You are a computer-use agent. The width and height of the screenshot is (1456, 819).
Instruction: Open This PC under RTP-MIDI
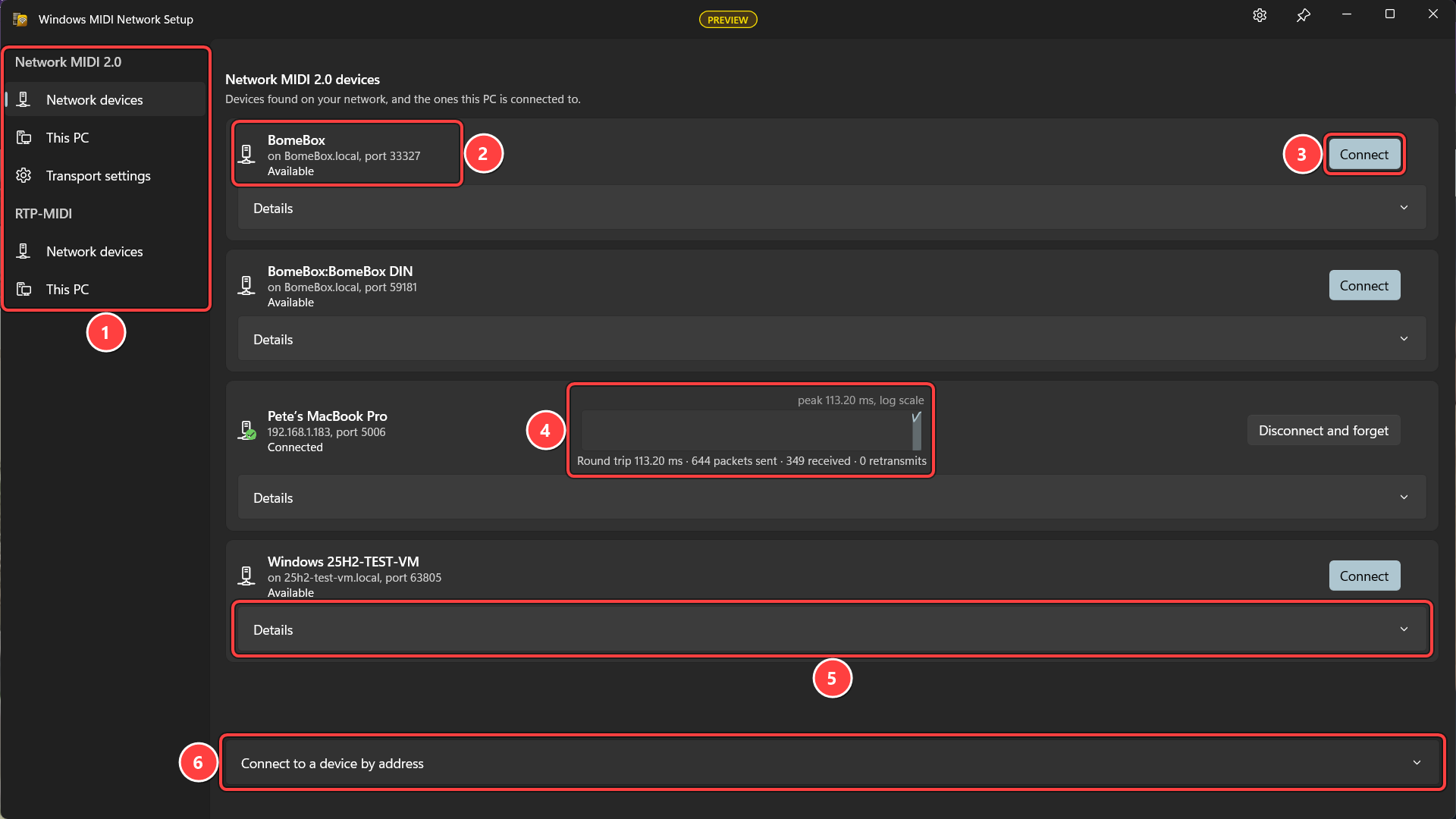106,289
